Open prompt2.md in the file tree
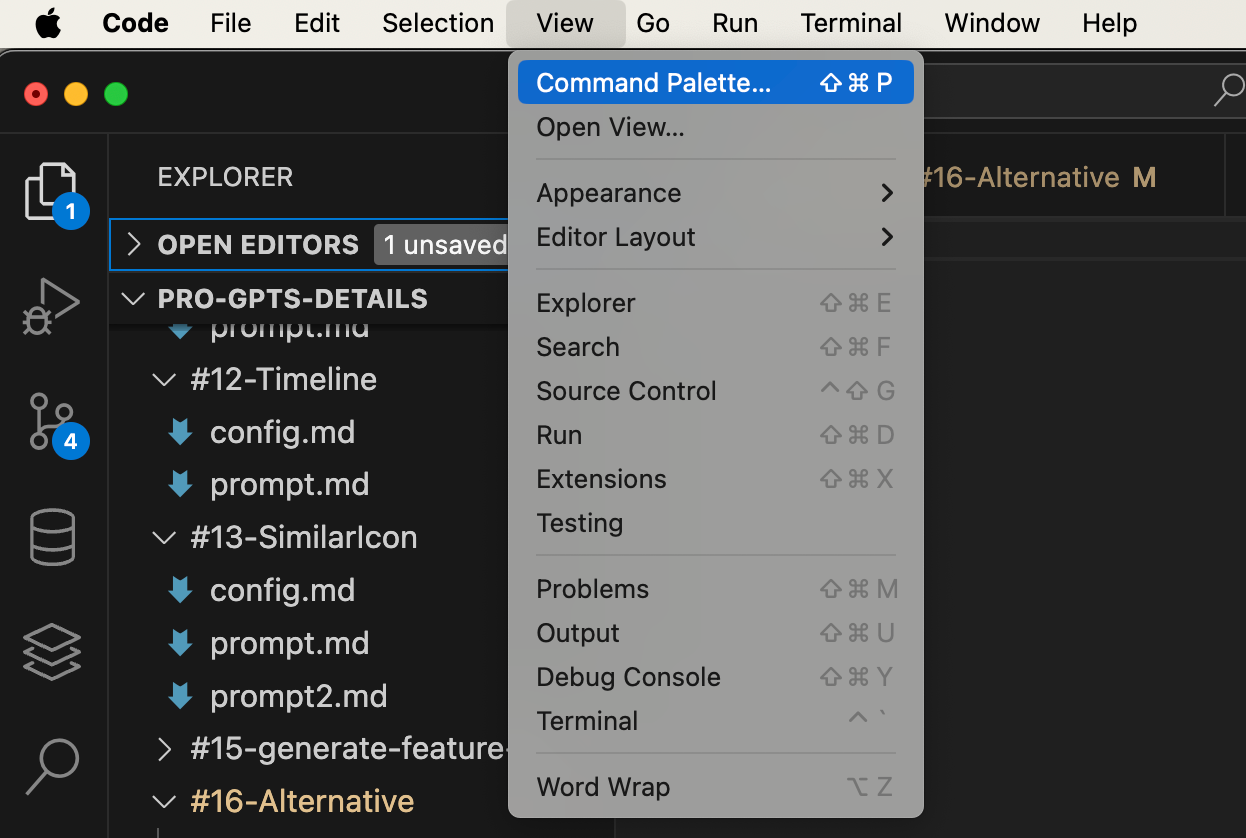The height and width of the screenshot is (838, 1246). (x=298, y=696)
